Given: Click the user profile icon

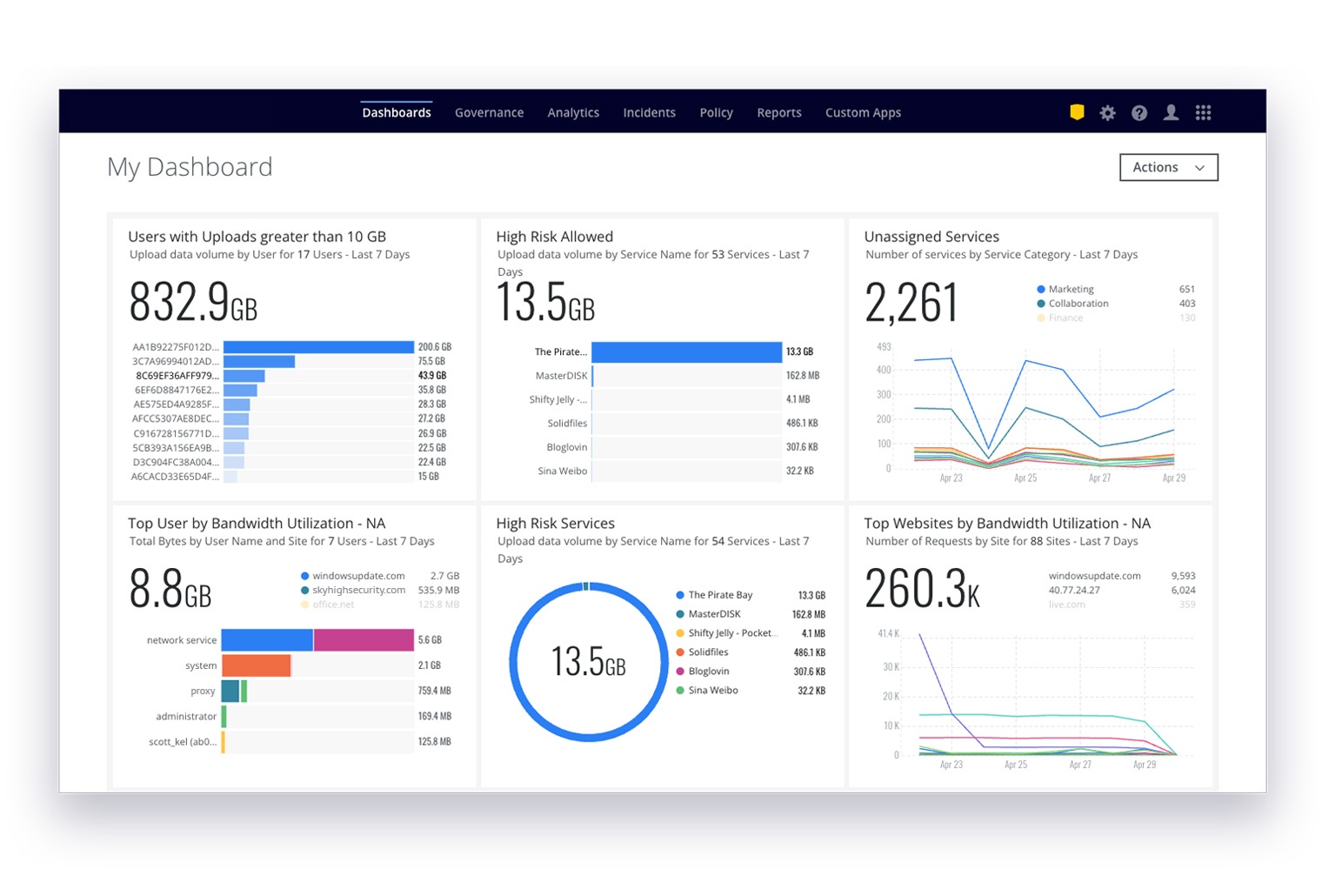Looking at the screenshot, I should coord(1172,112).
